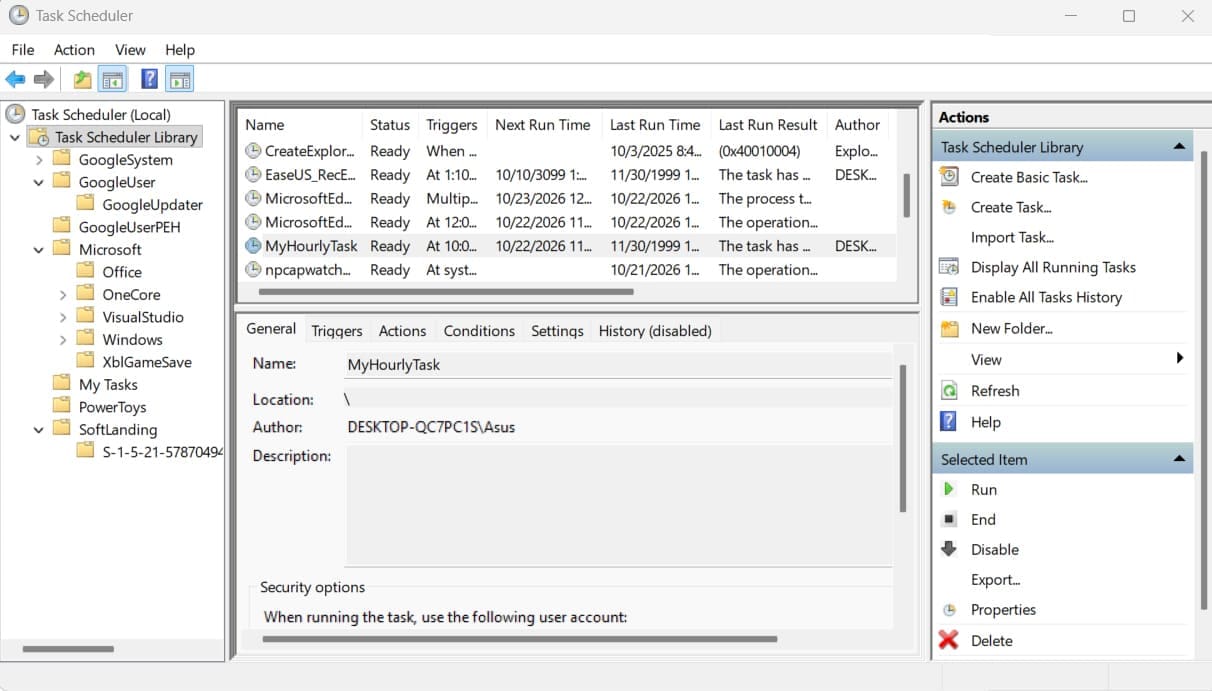This screenshot has width=1212, height=691.
Task: Expand the Windows folder chevron
Action: [x=63, y=340]
